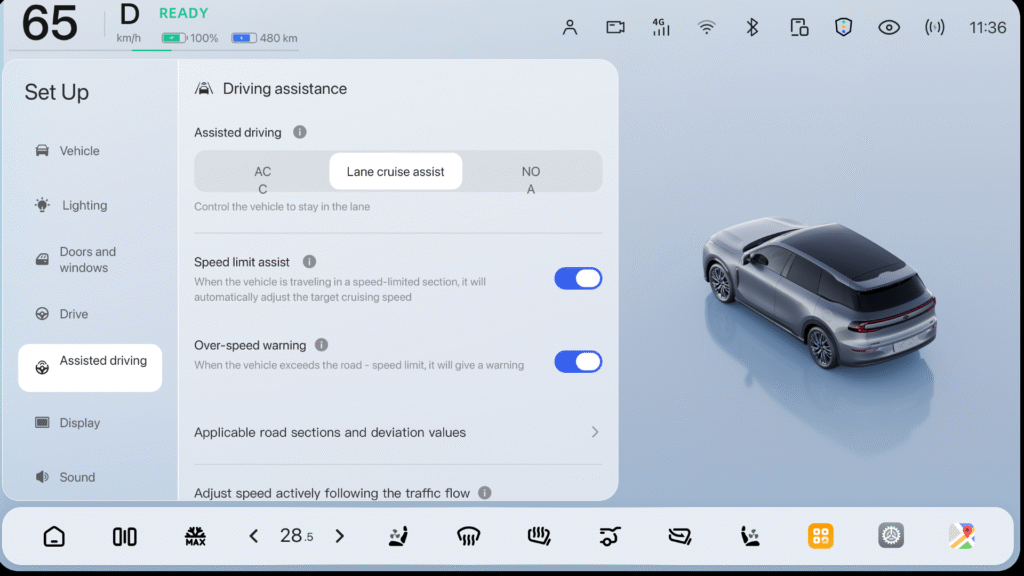
Task: Tap the READY status label
Action: tap(184, 13)
